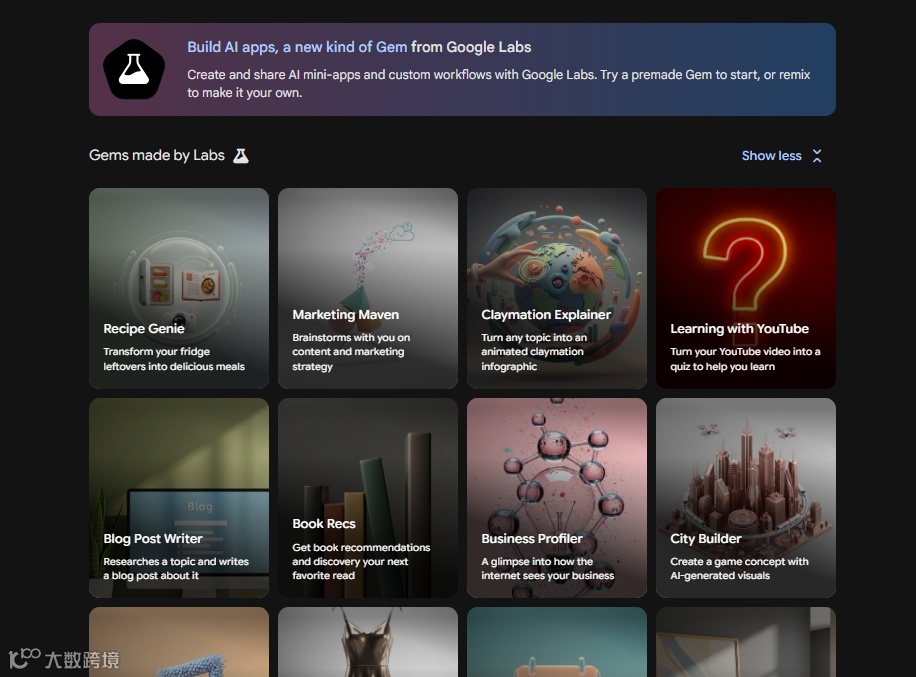This screenshot has height=677, width=916.
Task: Open the partially visible teal card with a calendar
Action: (x=557, y=642)
